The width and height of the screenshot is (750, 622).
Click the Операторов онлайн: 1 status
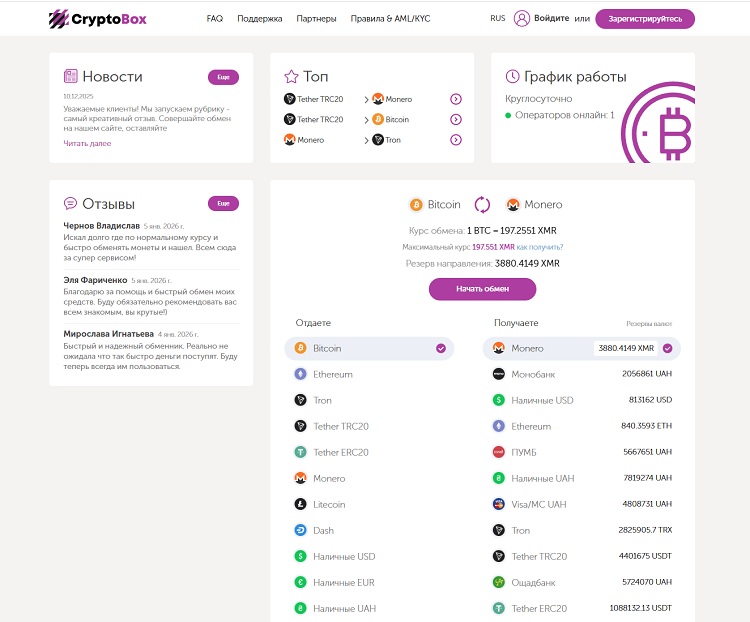point(560,115)
